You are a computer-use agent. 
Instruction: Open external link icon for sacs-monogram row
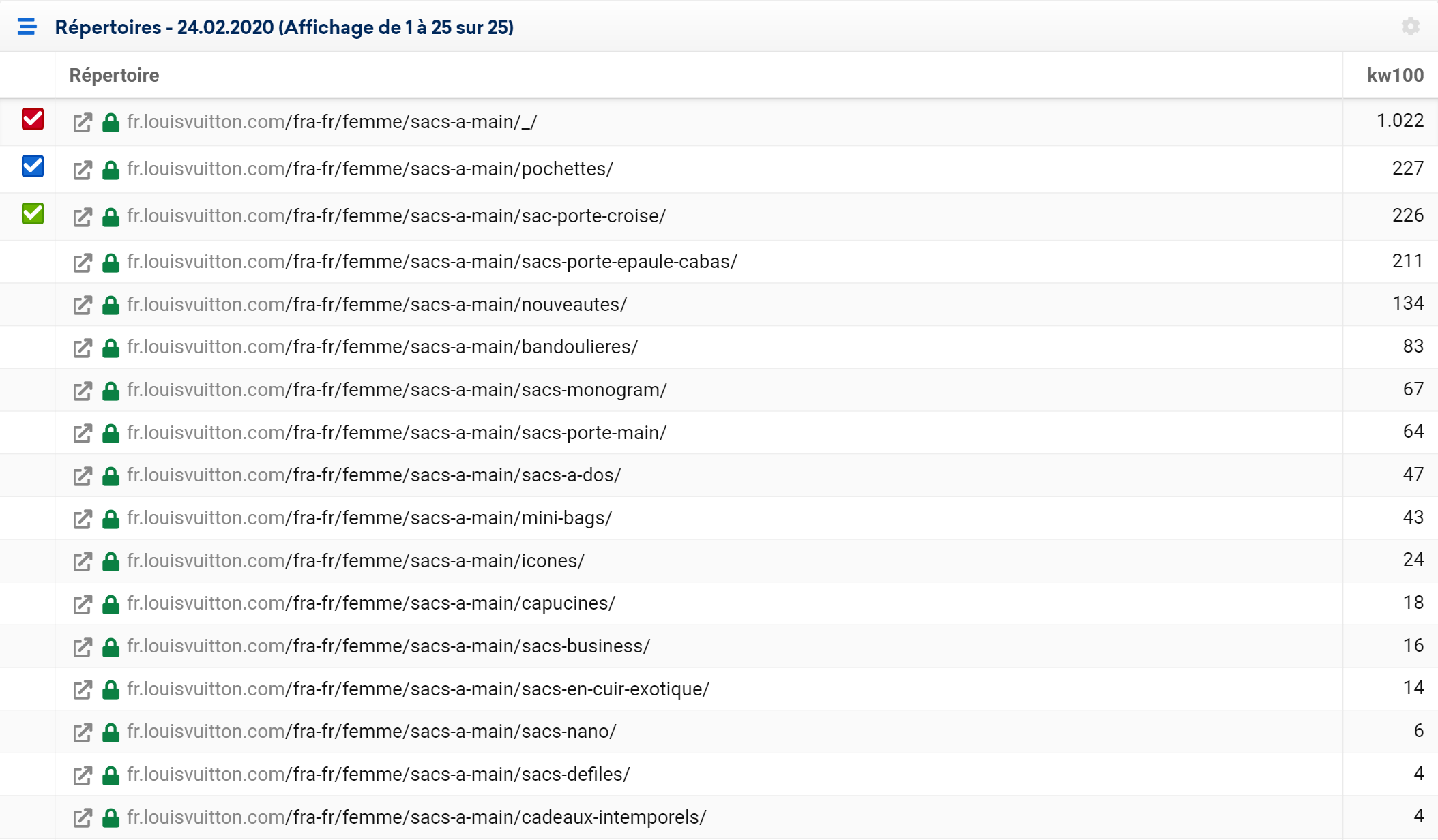point(83,391)
